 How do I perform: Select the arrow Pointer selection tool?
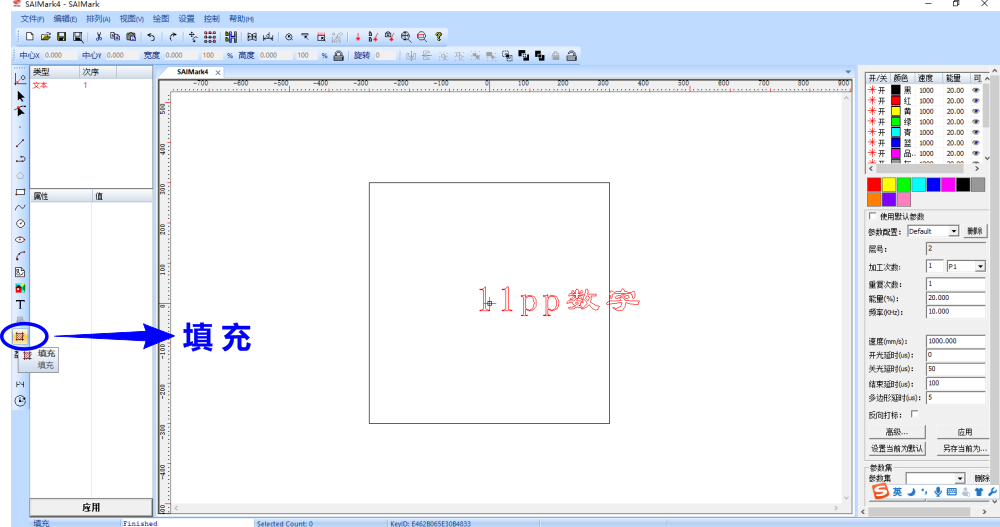20,96
